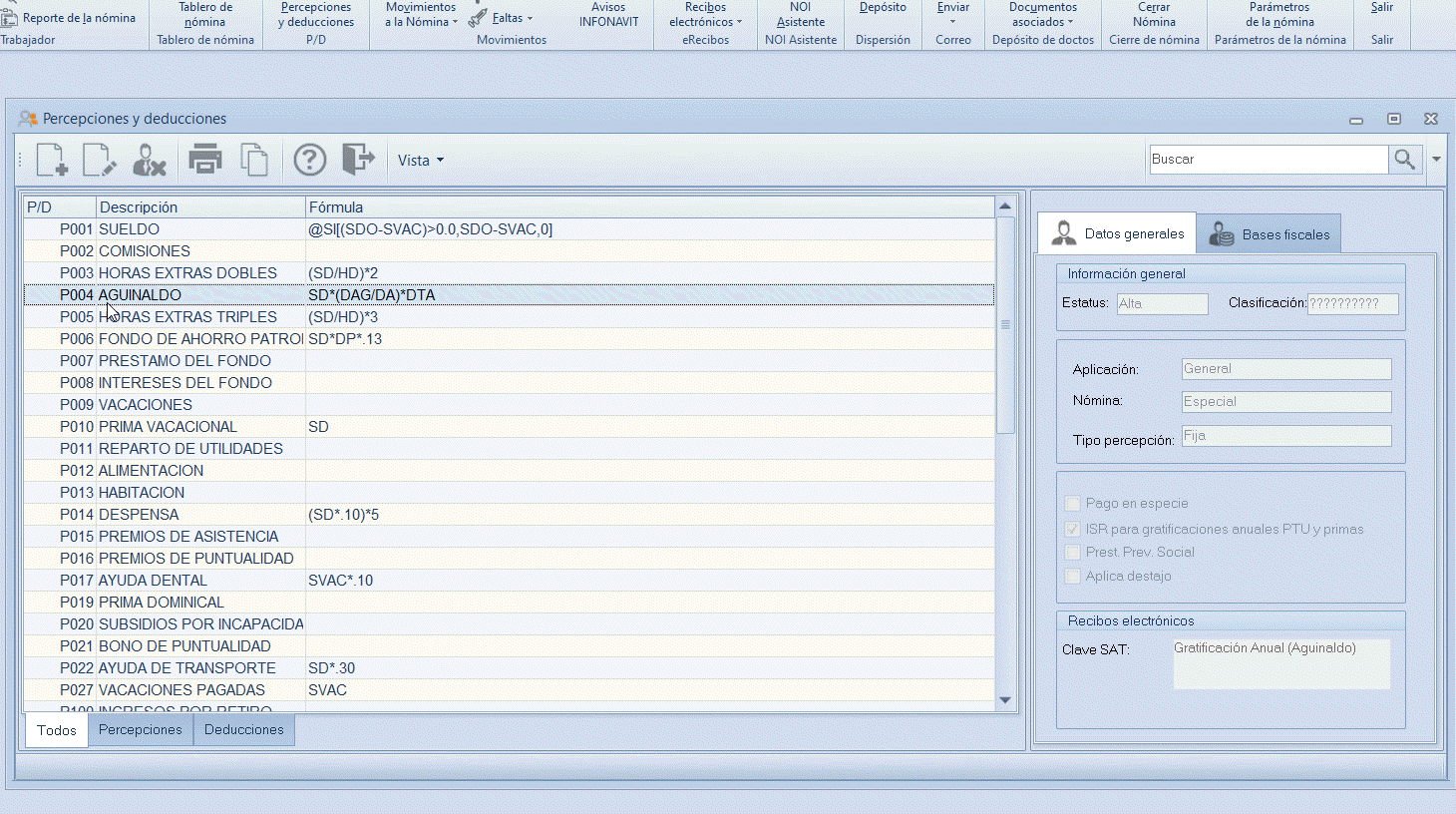This screenshot has height=814, width=1456.
Task: Toggle the Pago en especie checkbox
Action: (x=1073, y=504)
